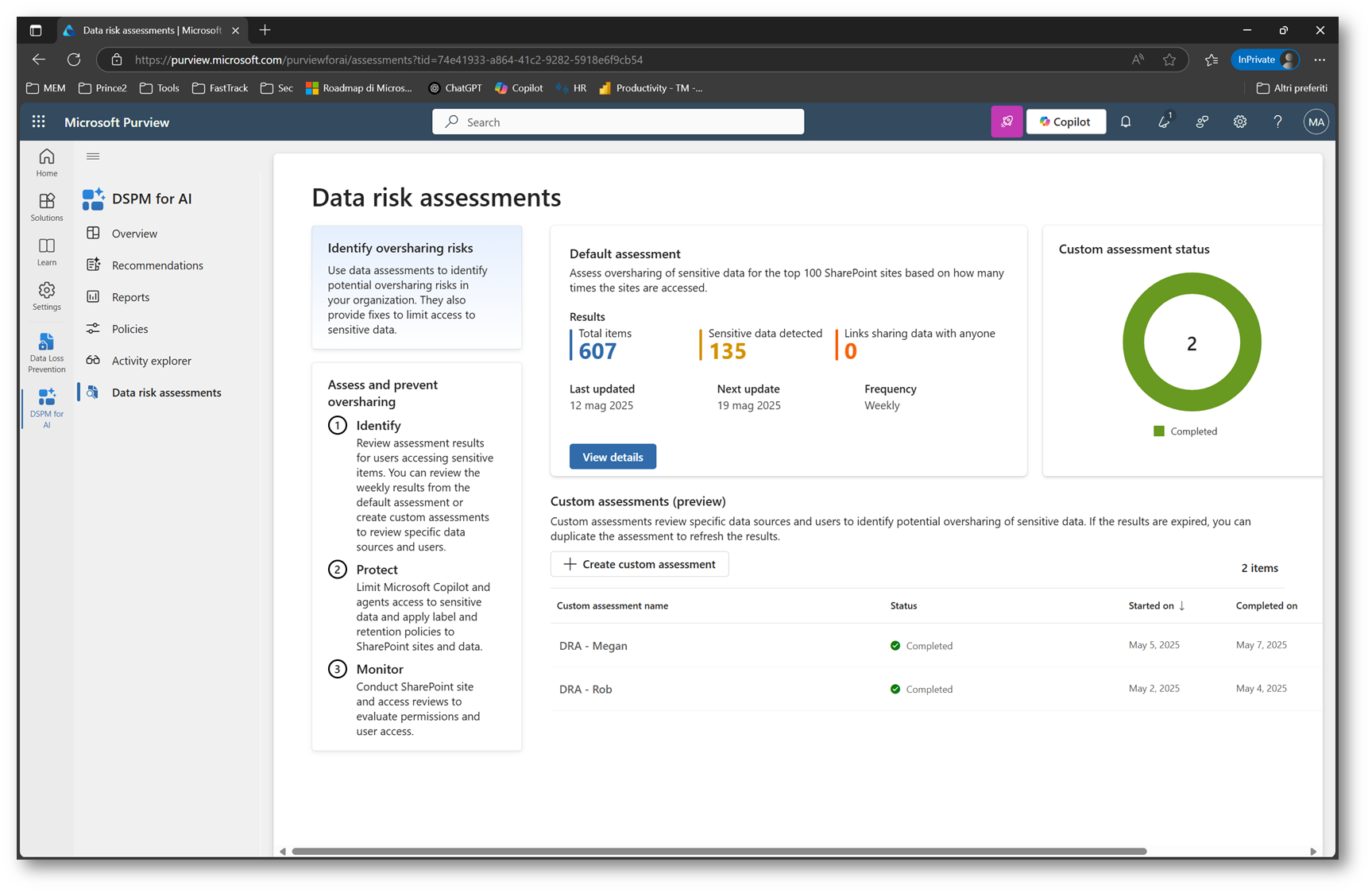The image size is (1372, 893).
Task: Click the Completed on column header
Action: point(1266,605)
